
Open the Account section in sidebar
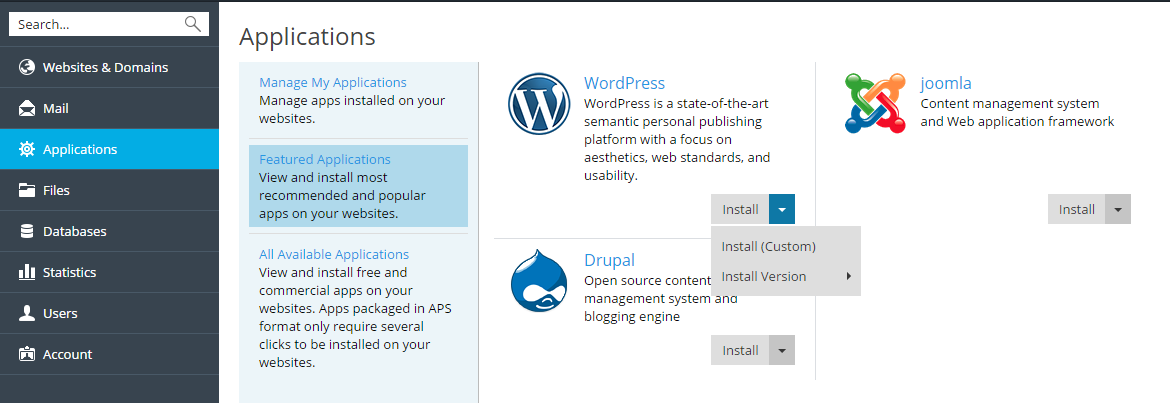tap(67, 354)
